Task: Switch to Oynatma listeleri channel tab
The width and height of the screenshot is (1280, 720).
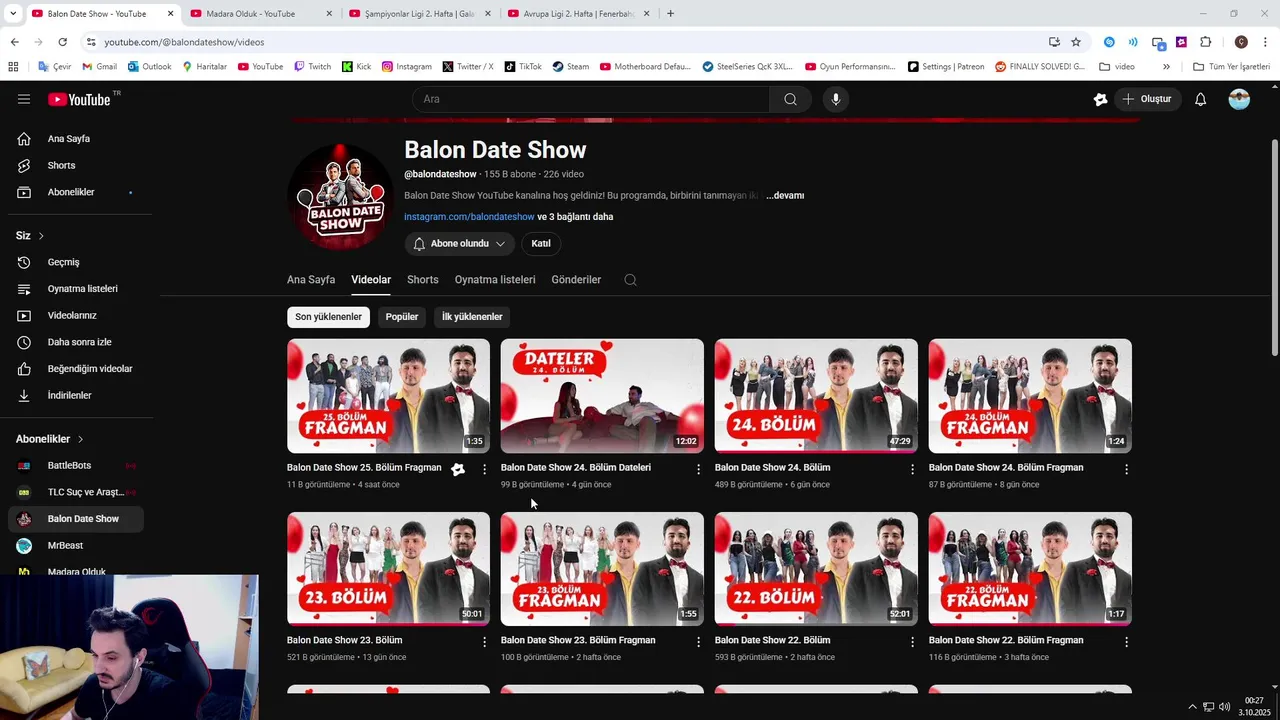Action: click(495, 280)
